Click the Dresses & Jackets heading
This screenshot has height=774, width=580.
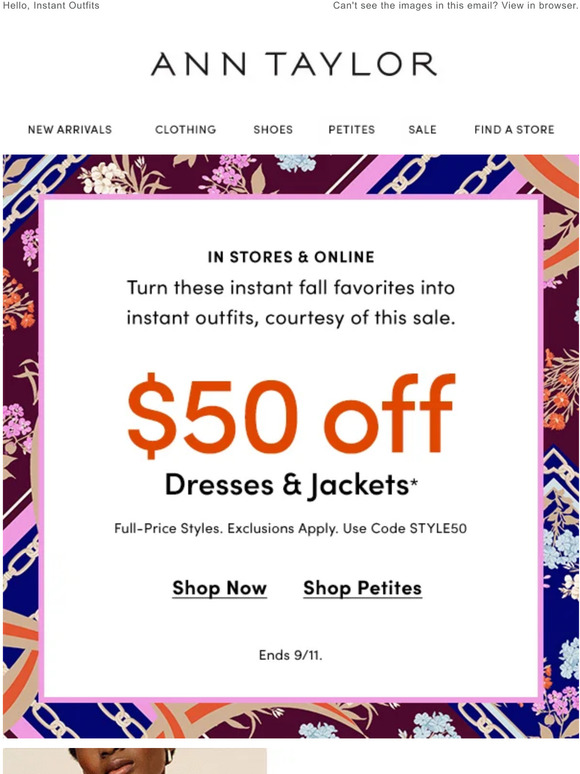coord(291,485)
